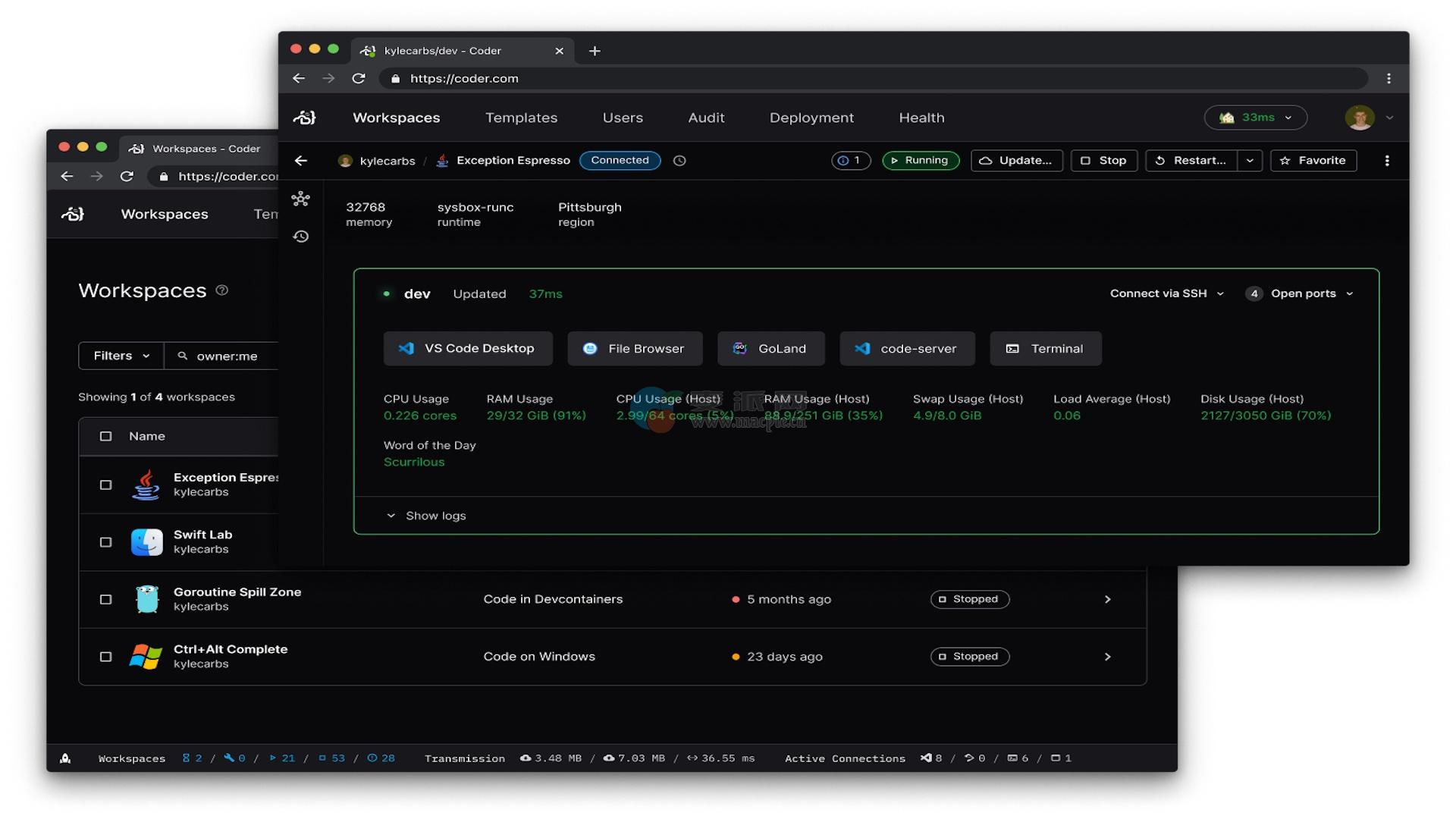
Task: Open the workspace resources sidebar icon
Action: coord(301,199)
